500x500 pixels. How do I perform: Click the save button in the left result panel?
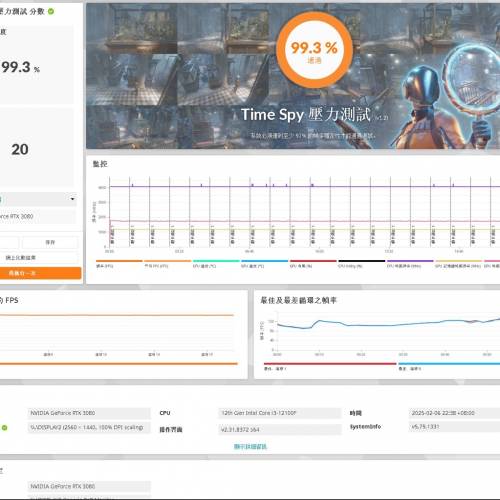tap(50, 242)
